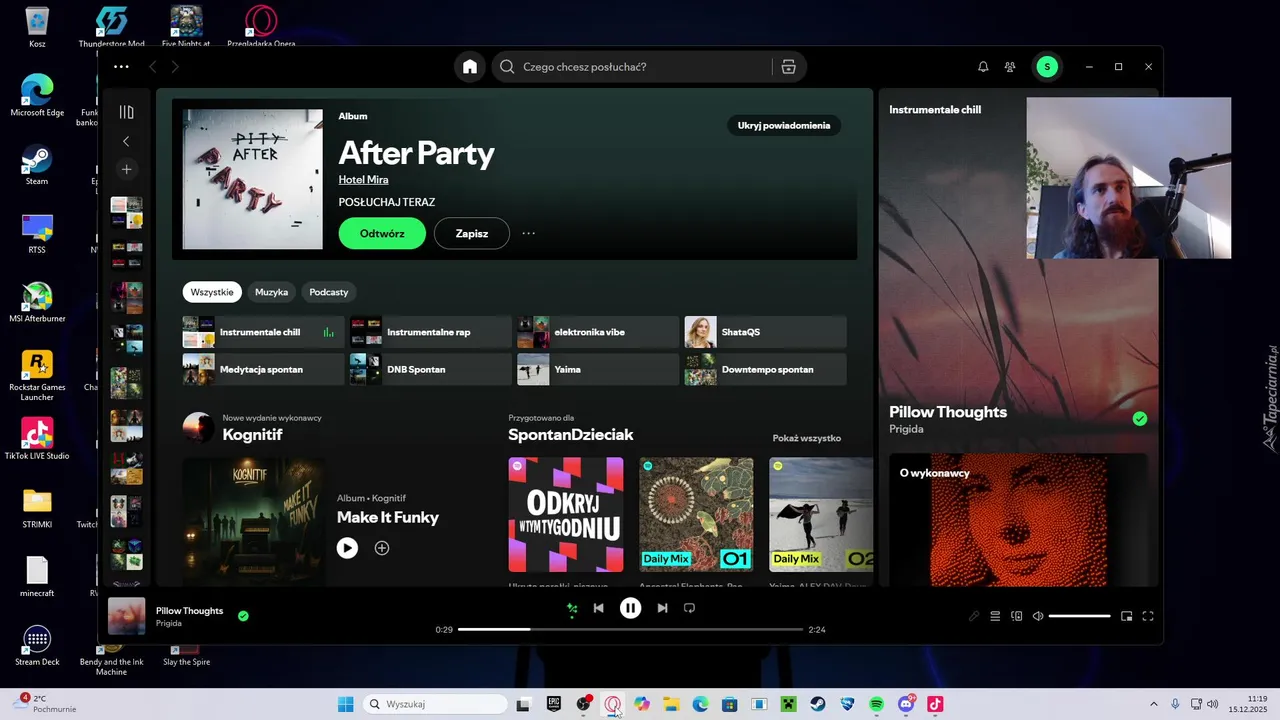
Task: Skip to the previous track
Action: click(598, 608)
